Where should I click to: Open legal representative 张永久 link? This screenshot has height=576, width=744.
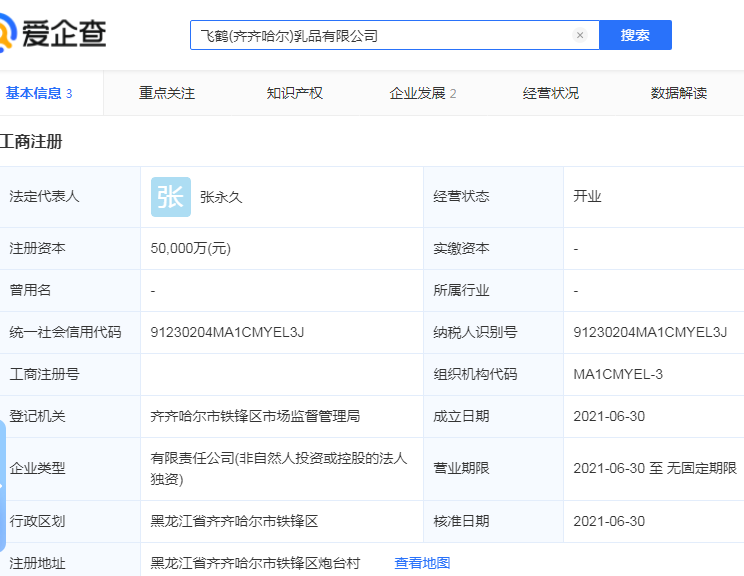(x=221, y=197)
